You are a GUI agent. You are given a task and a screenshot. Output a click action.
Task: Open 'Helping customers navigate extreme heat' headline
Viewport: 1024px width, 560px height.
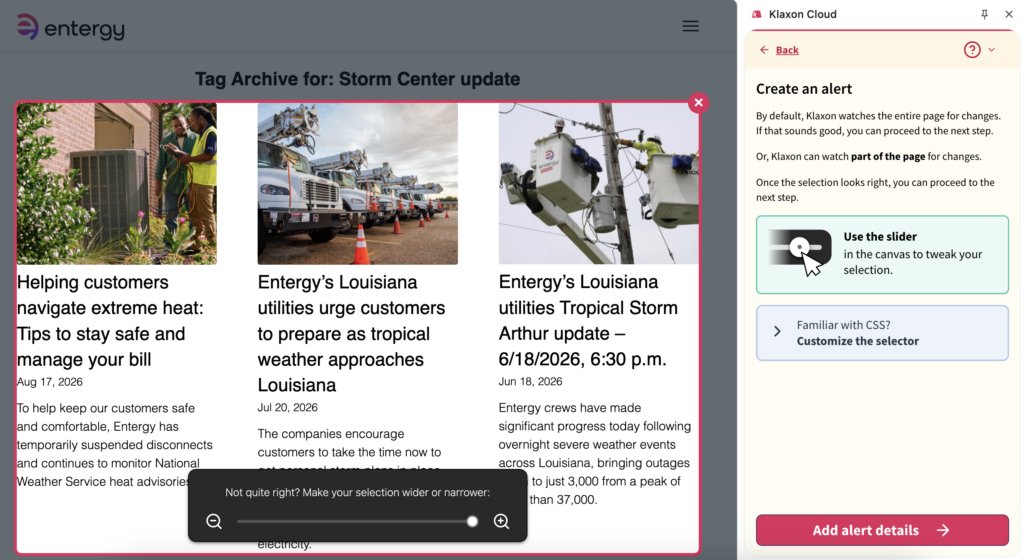pos(110,320)
